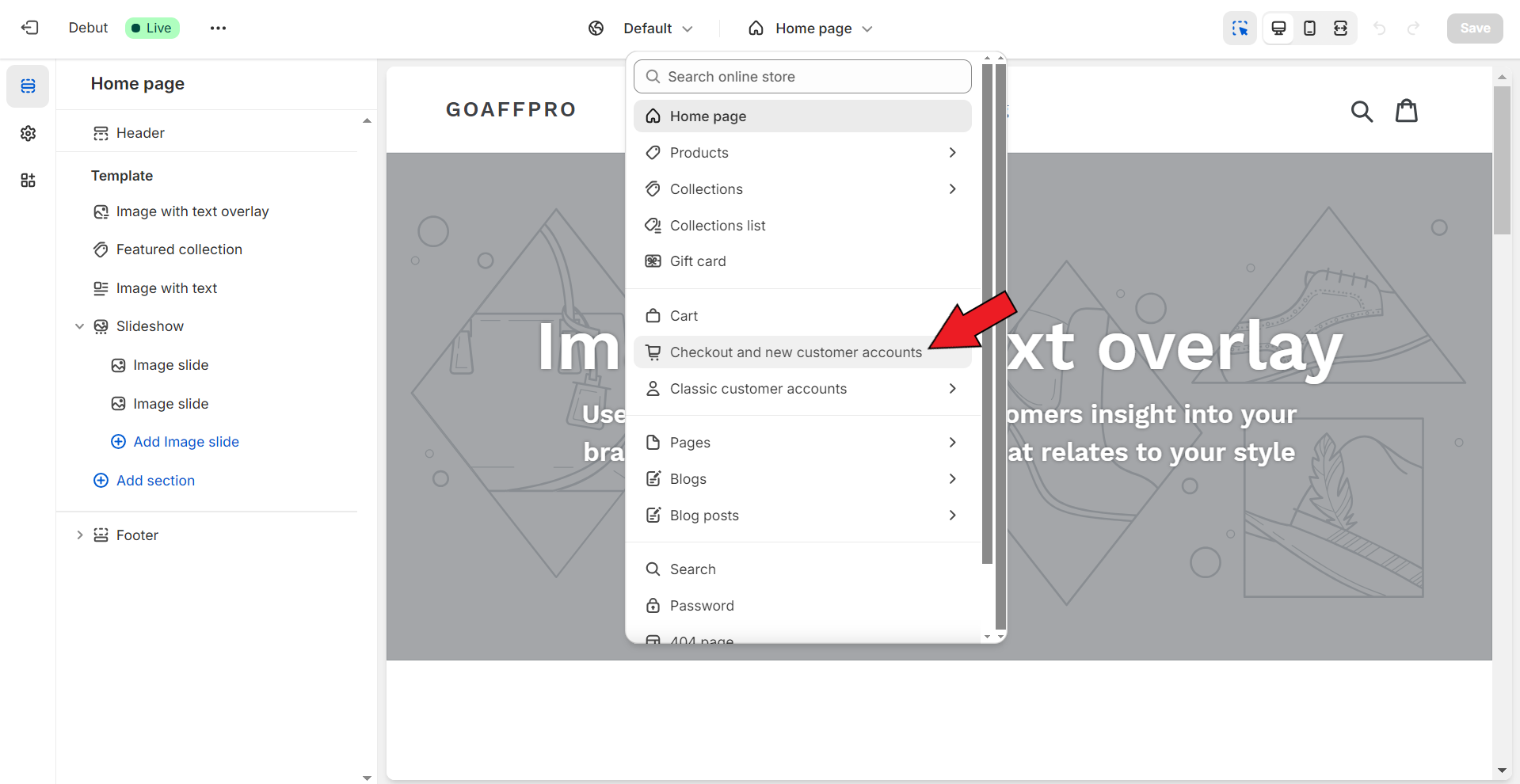This screenshot has height=784, width=1520.
Task: Click the exit editor back icon
Action: tap(30, 28)
